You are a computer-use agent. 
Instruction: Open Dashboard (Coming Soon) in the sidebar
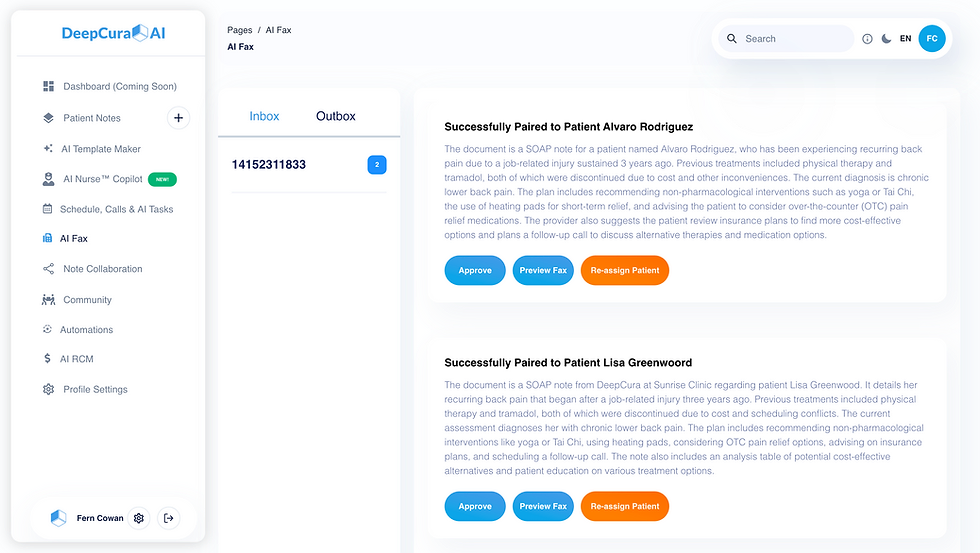click(109, 86)
